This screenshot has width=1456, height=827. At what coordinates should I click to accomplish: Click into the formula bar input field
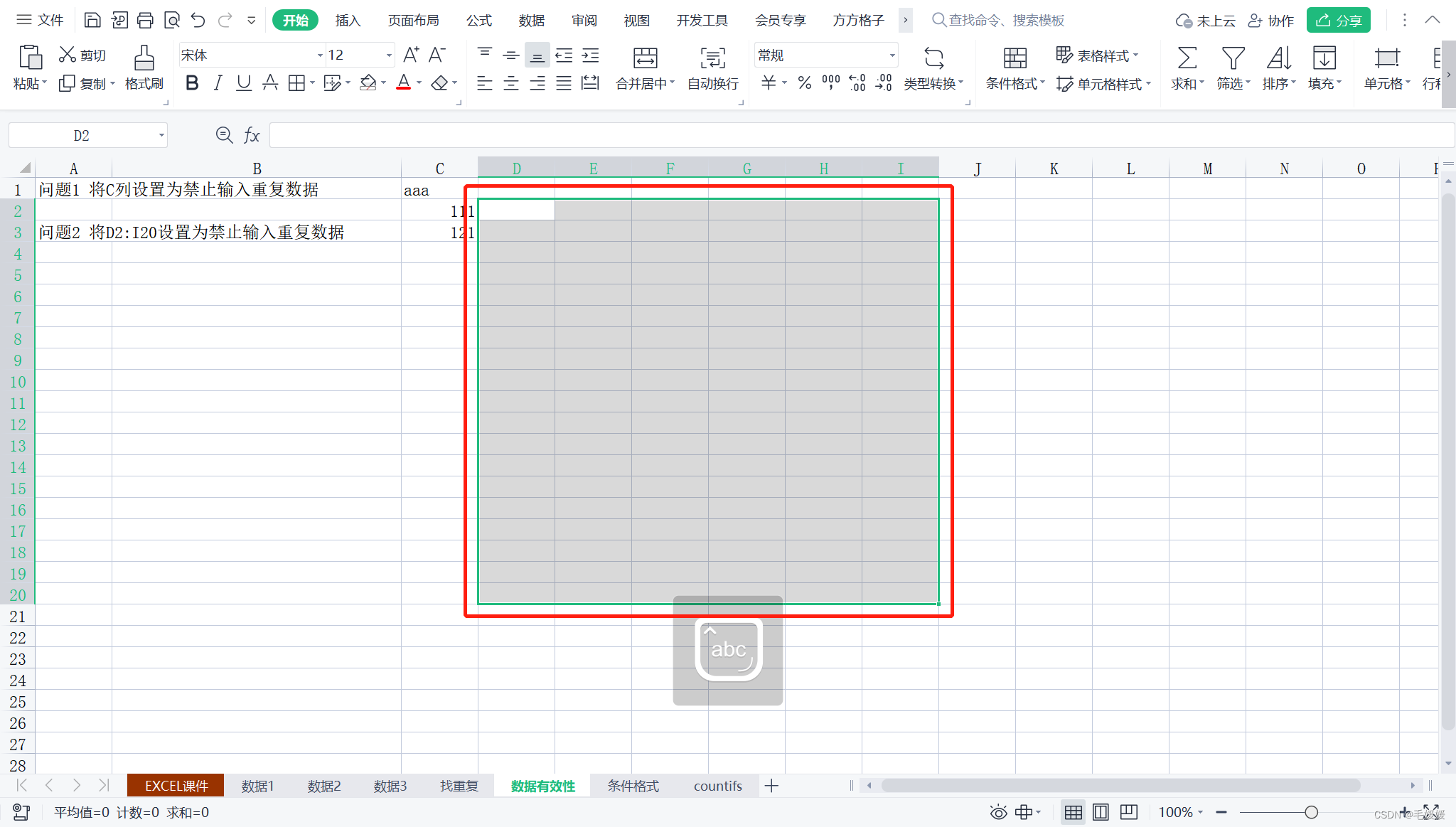coord(853,135)
